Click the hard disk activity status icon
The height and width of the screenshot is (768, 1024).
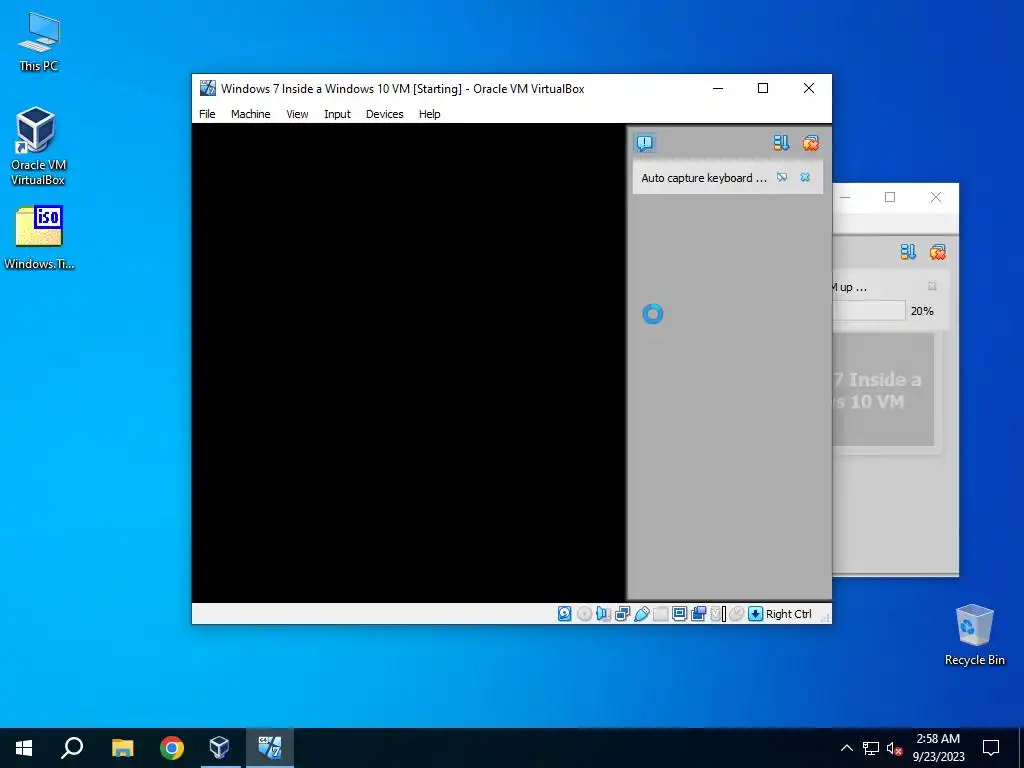click(x=564, y=613)
